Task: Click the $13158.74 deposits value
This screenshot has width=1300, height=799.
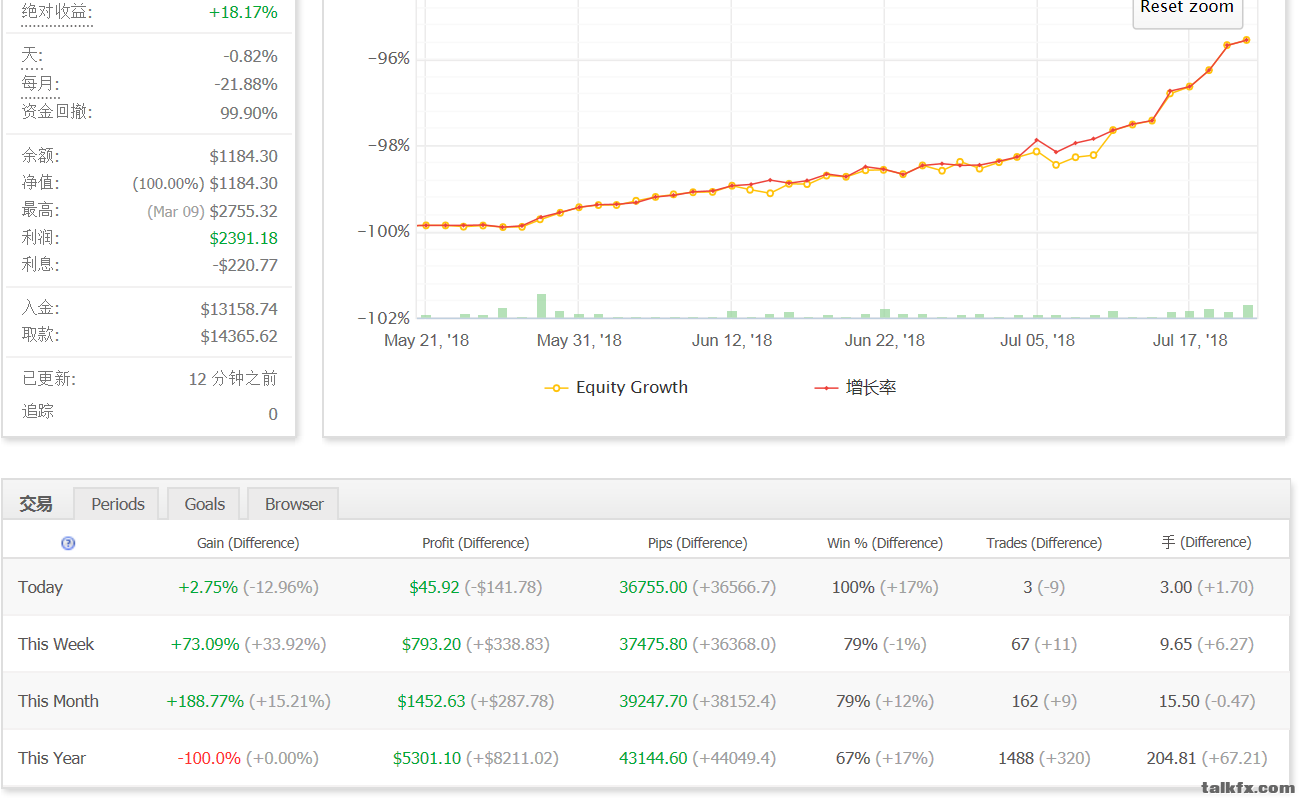Action: [x=239, y=309]
